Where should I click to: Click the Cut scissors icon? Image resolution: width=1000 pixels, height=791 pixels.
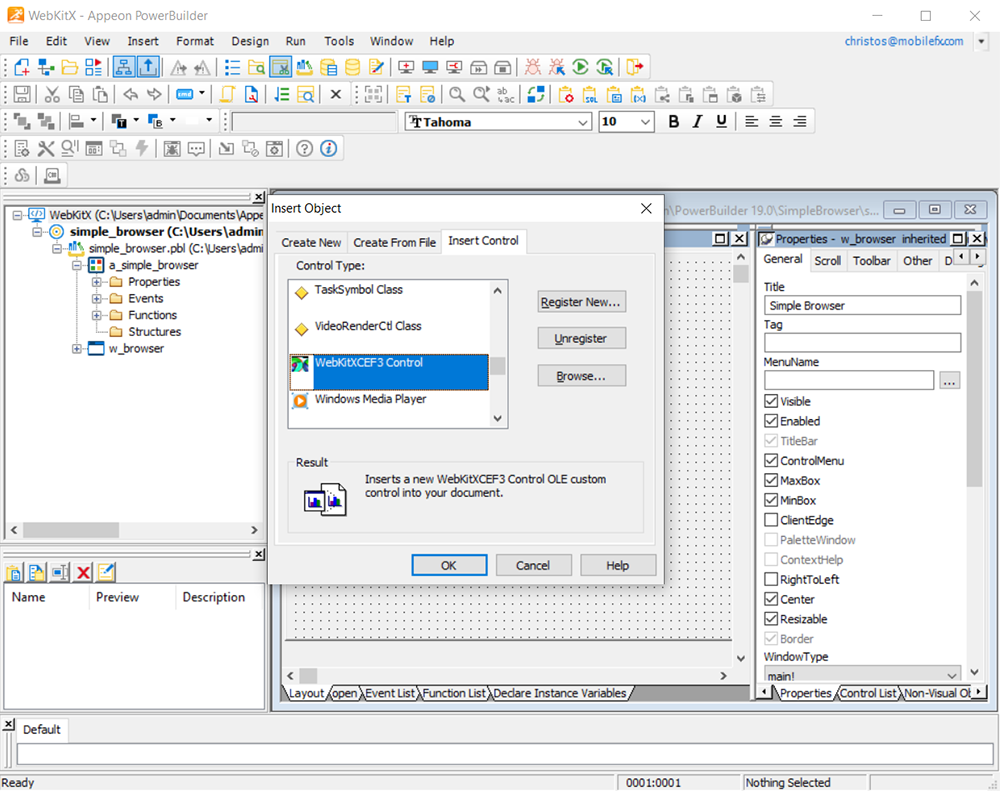point(52,95)
